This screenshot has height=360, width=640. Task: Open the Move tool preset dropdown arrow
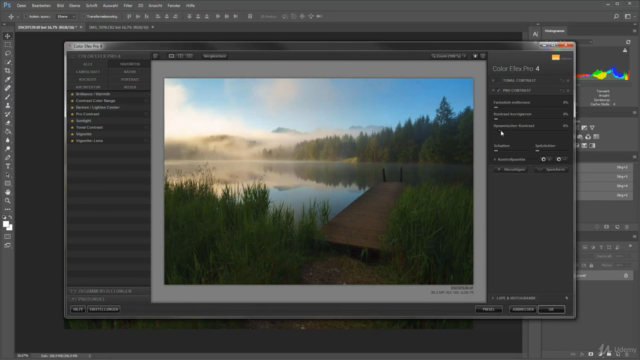[17, 17]
